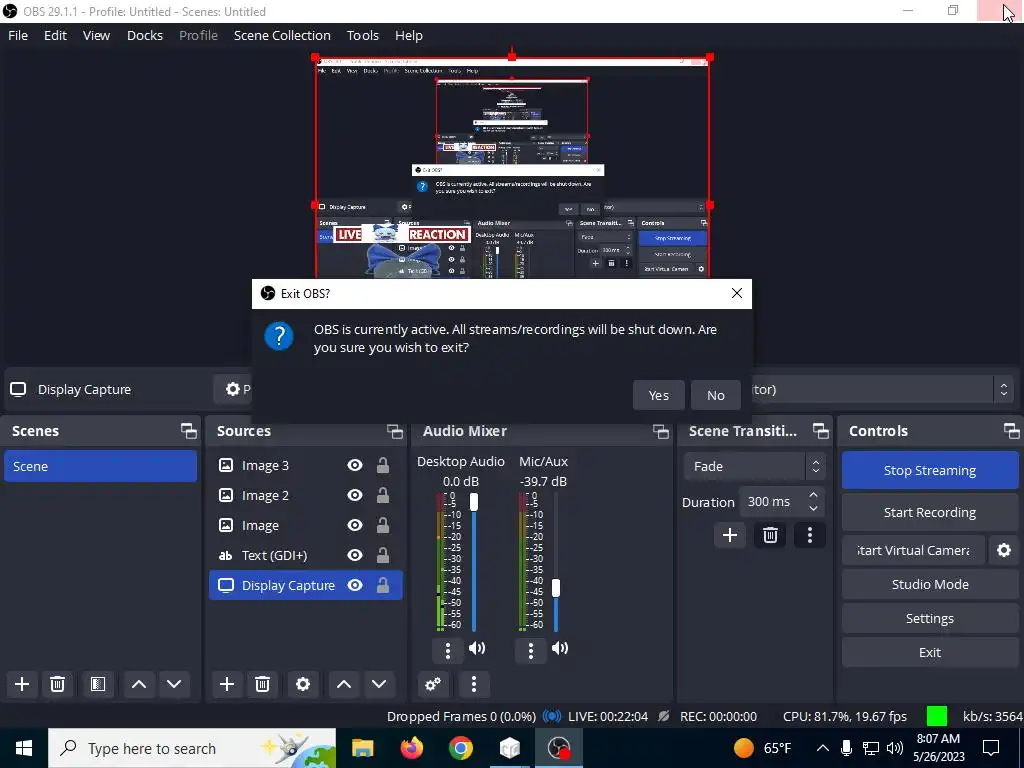This screenshot has width=1024, height=768.
Task: Undock the Sources panel
Action: [395, 431]
